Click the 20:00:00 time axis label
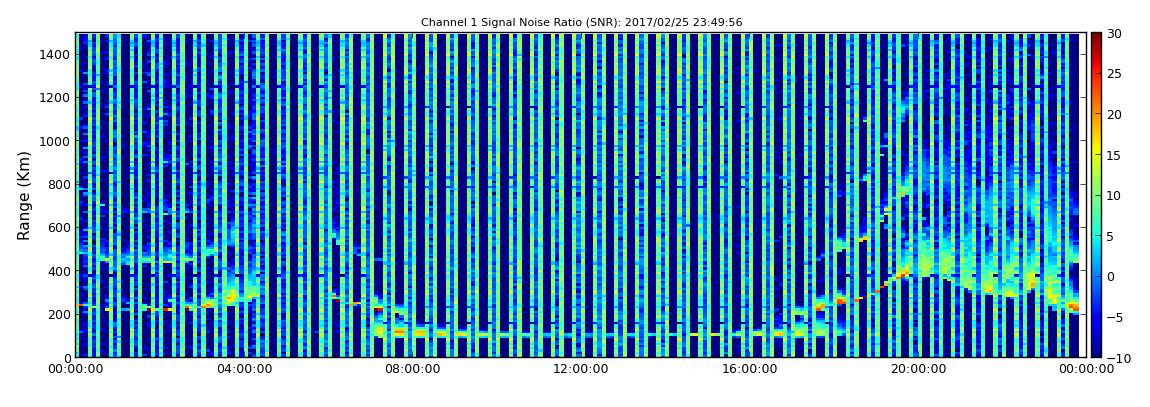Screen dimensions: 1150x407 click(918, 370)
